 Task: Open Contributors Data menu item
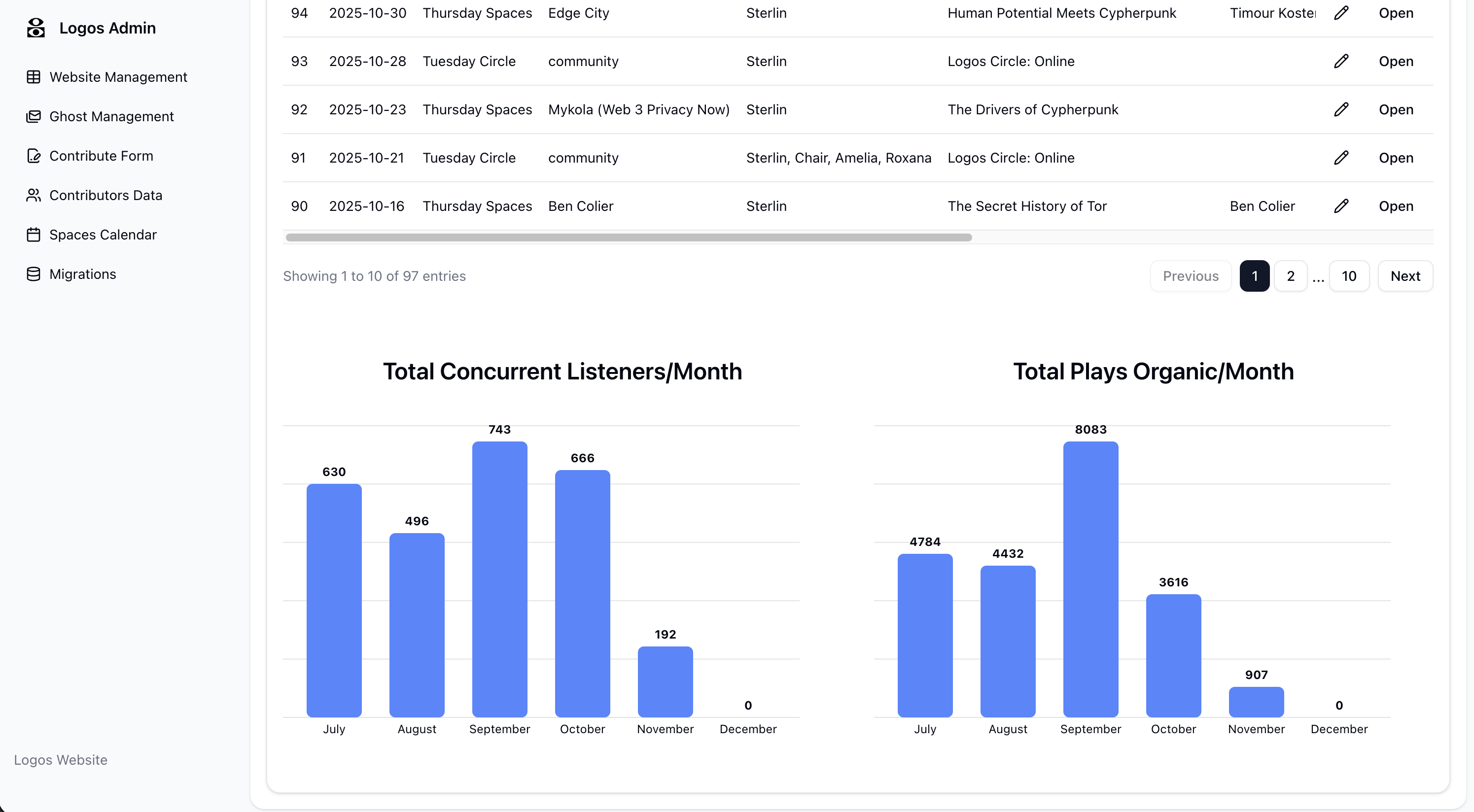pos(105,195)
